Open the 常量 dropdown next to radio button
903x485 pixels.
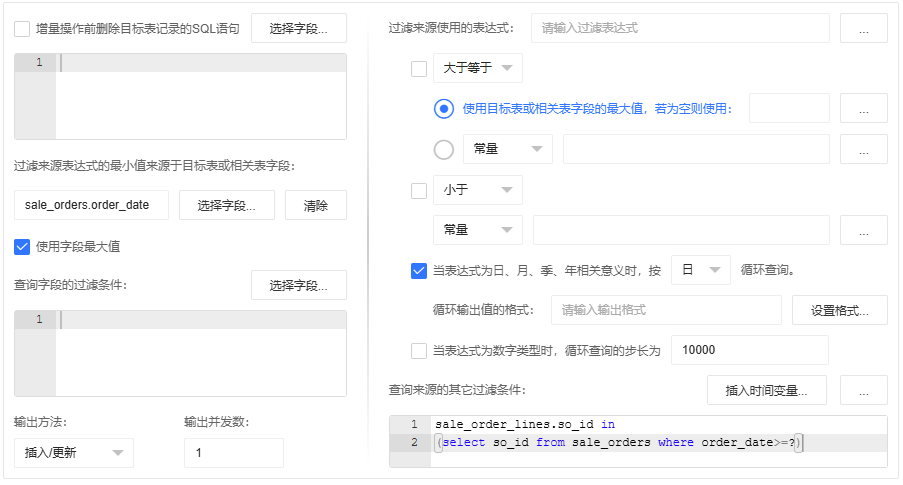click(508, 149)
